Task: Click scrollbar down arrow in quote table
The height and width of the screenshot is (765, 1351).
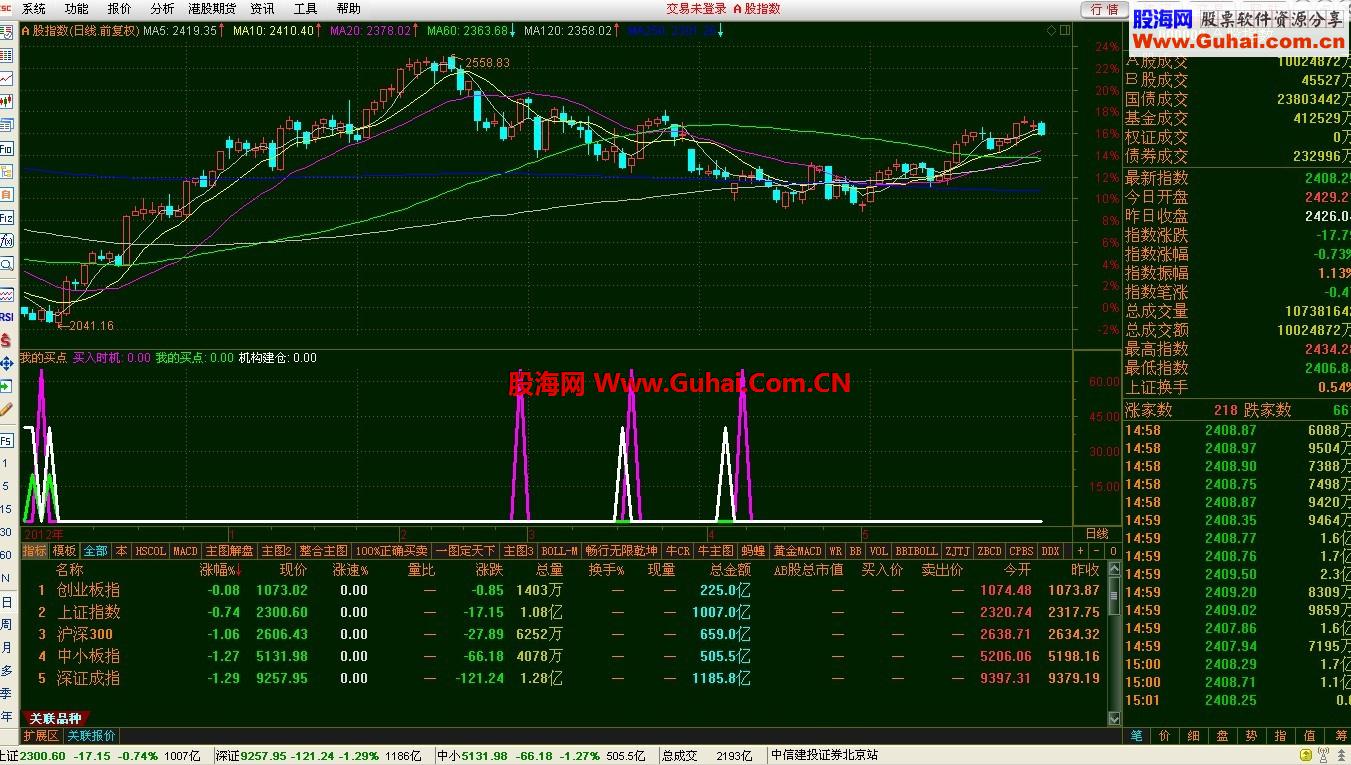Action: [x=1114, y=718]
